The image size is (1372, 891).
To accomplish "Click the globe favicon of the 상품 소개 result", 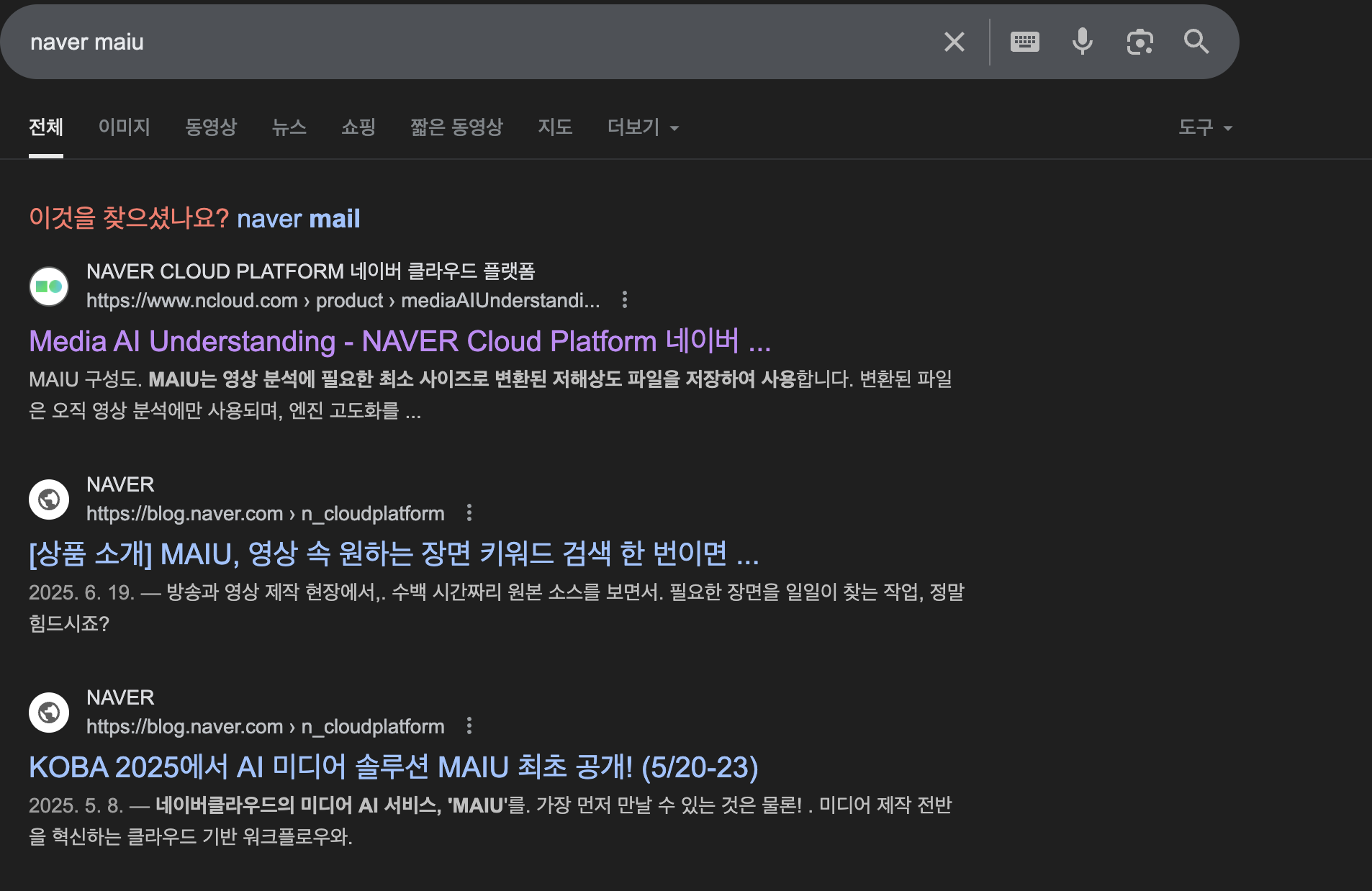I will (x=49, y=499).
